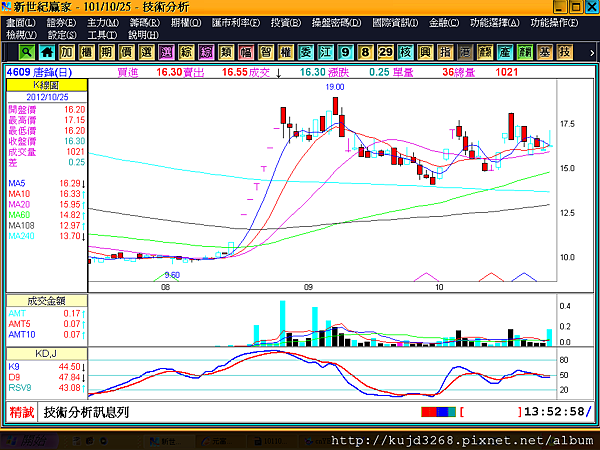Screen dimensions: 600x450
Task: Click the yellow 選 toolbar icon
Action: coord(146,52)
